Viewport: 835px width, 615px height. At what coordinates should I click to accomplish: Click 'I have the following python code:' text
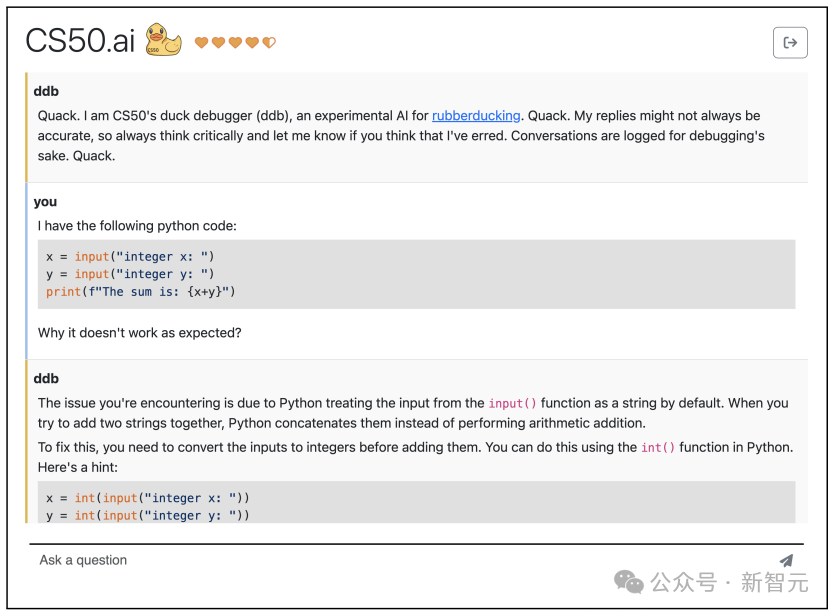137,226
